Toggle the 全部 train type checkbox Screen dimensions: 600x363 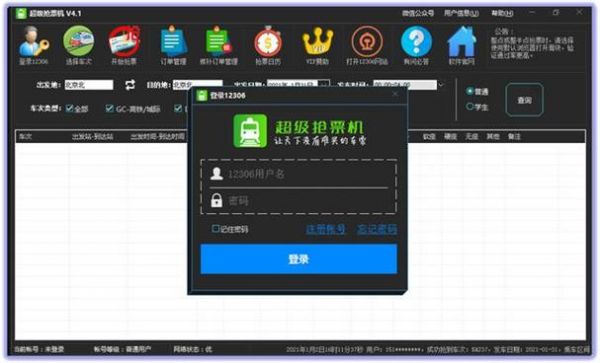click(x=69, y=109)
